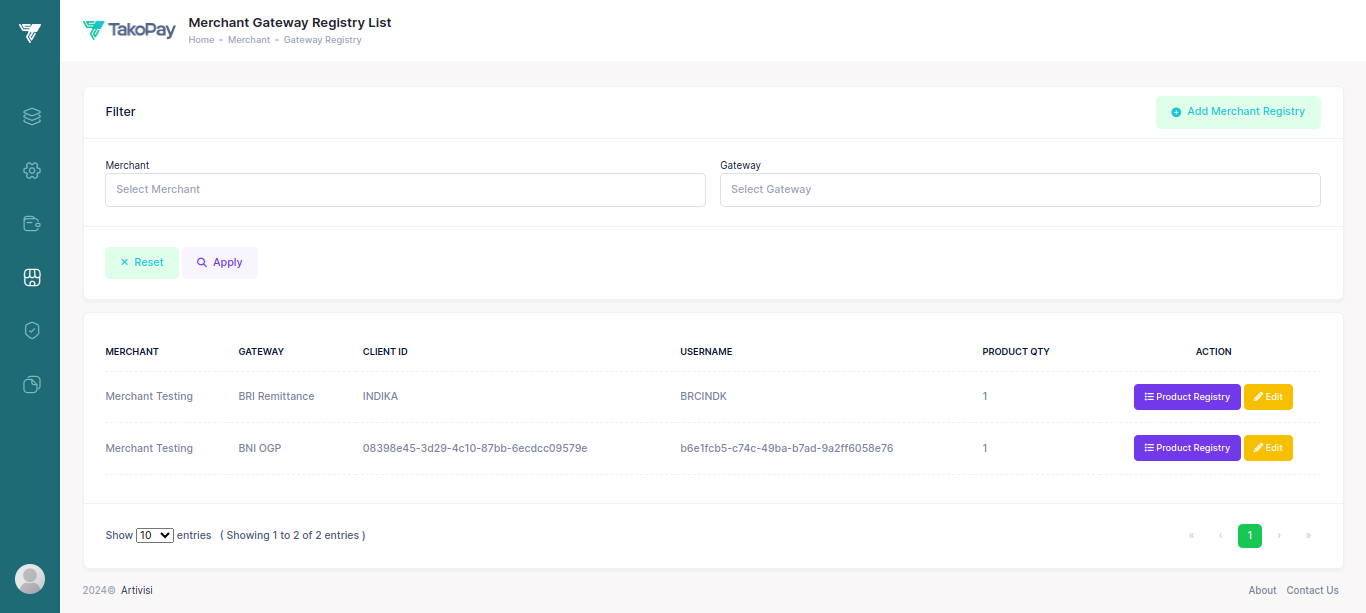
Task: Open Merchant in the breadcrumb trail
Action: pos(248,39)
